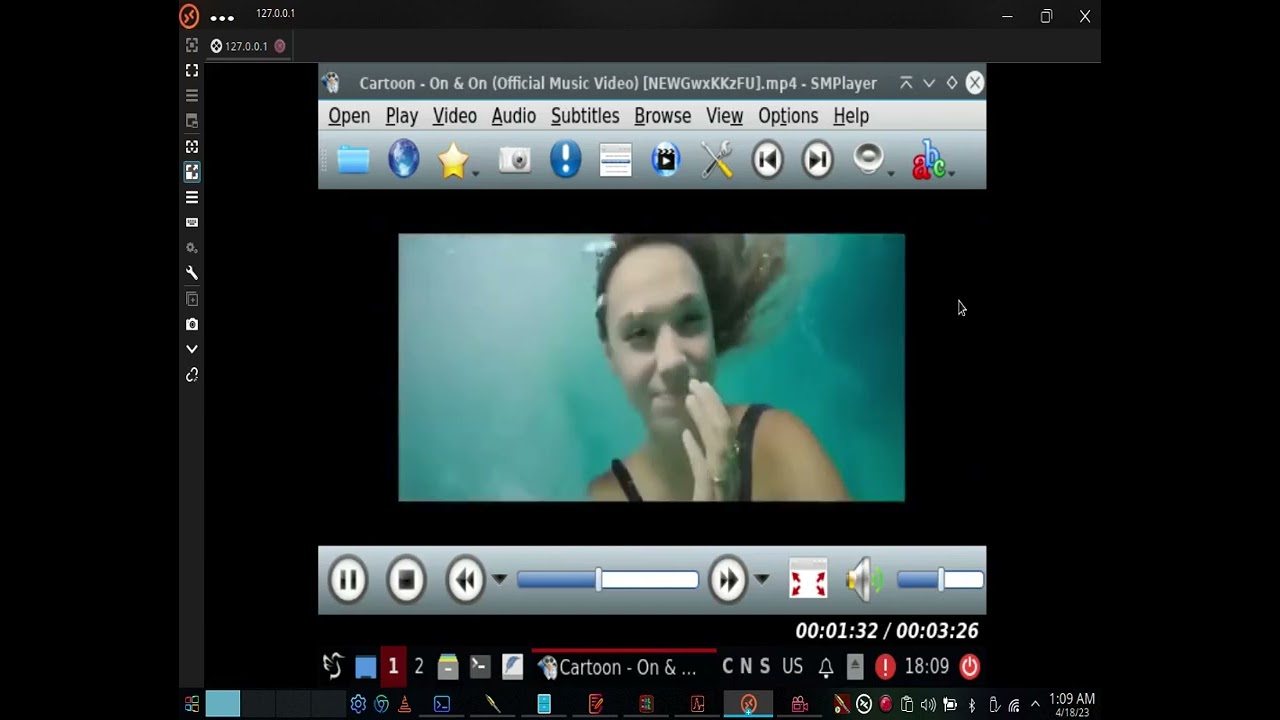Switch to workspace 2
Viewport: 1280px width, 720px height.
[419, 667]
